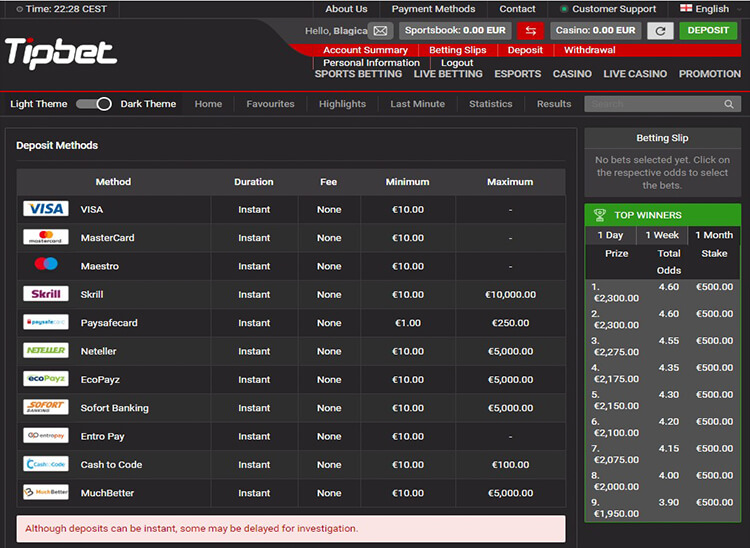Open the English language selector
This screenshot has width=750, height=548.
(x=704, y=9)
